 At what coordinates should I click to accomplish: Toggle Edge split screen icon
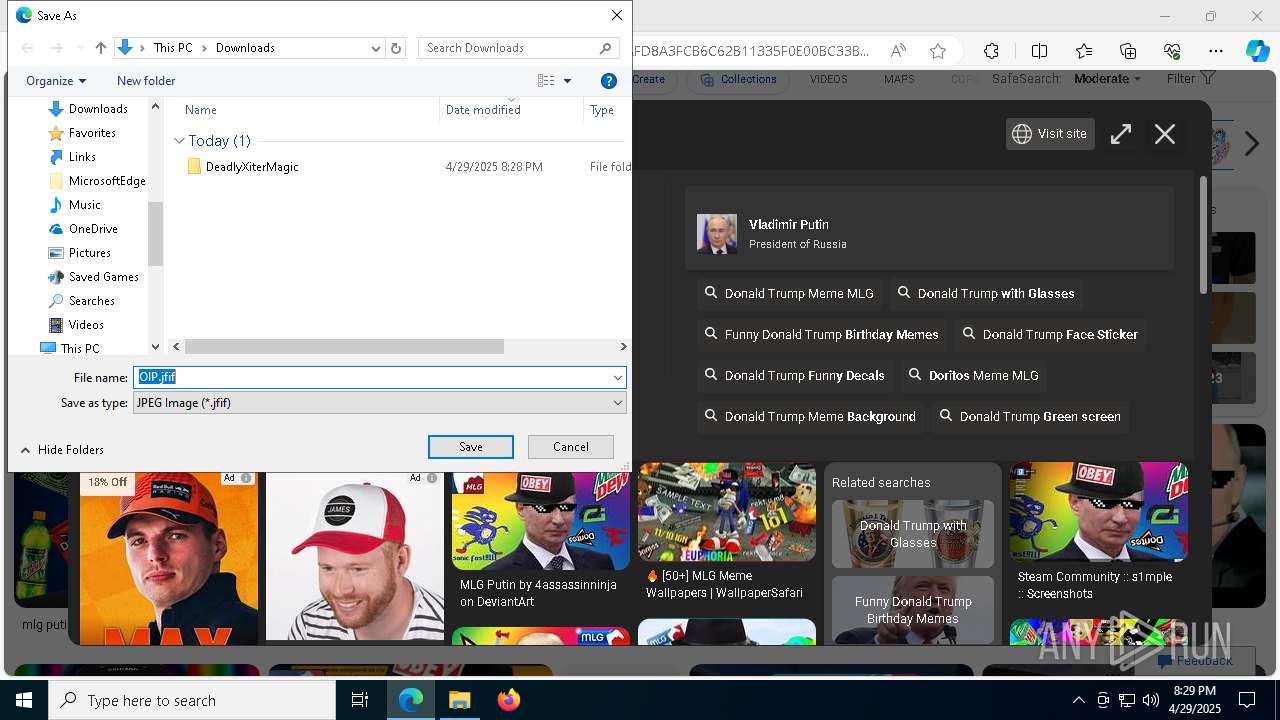[1039, 51]
